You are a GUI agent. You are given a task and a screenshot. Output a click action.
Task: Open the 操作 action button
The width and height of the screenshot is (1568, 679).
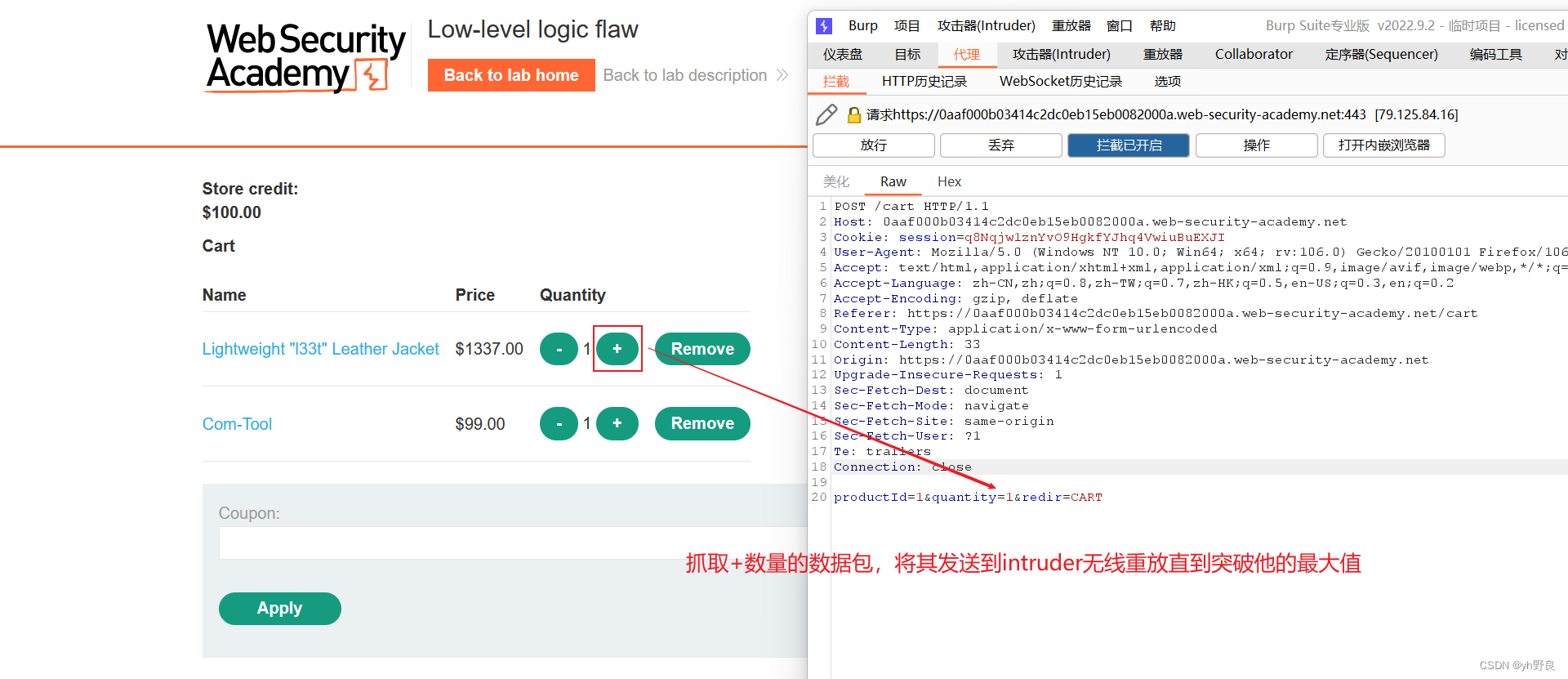coord(1256,145)
